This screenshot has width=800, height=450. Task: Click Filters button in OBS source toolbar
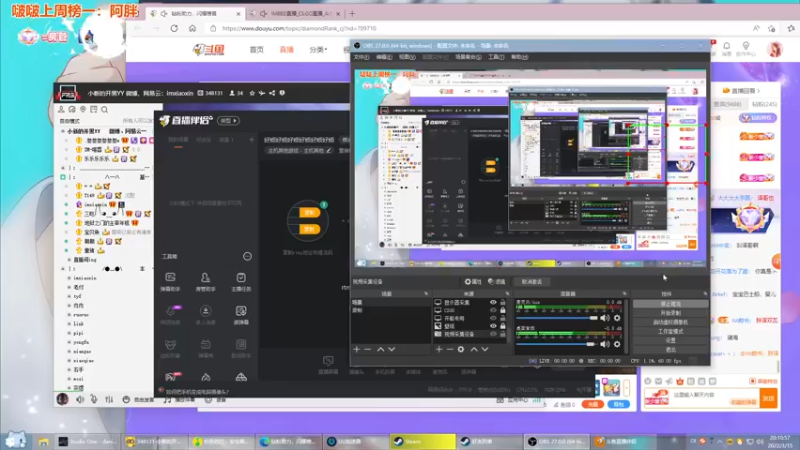tap(496, 282)
